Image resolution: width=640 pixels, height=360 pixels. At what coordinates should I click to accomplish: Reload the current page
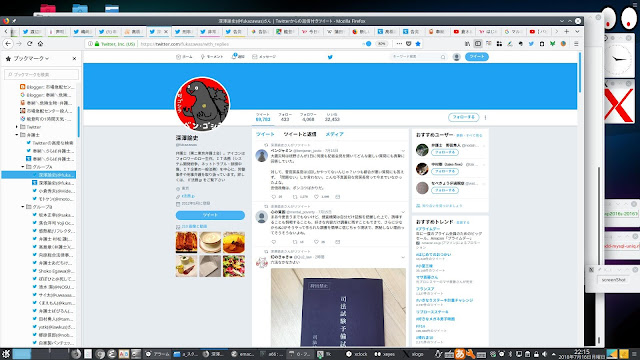29,44
